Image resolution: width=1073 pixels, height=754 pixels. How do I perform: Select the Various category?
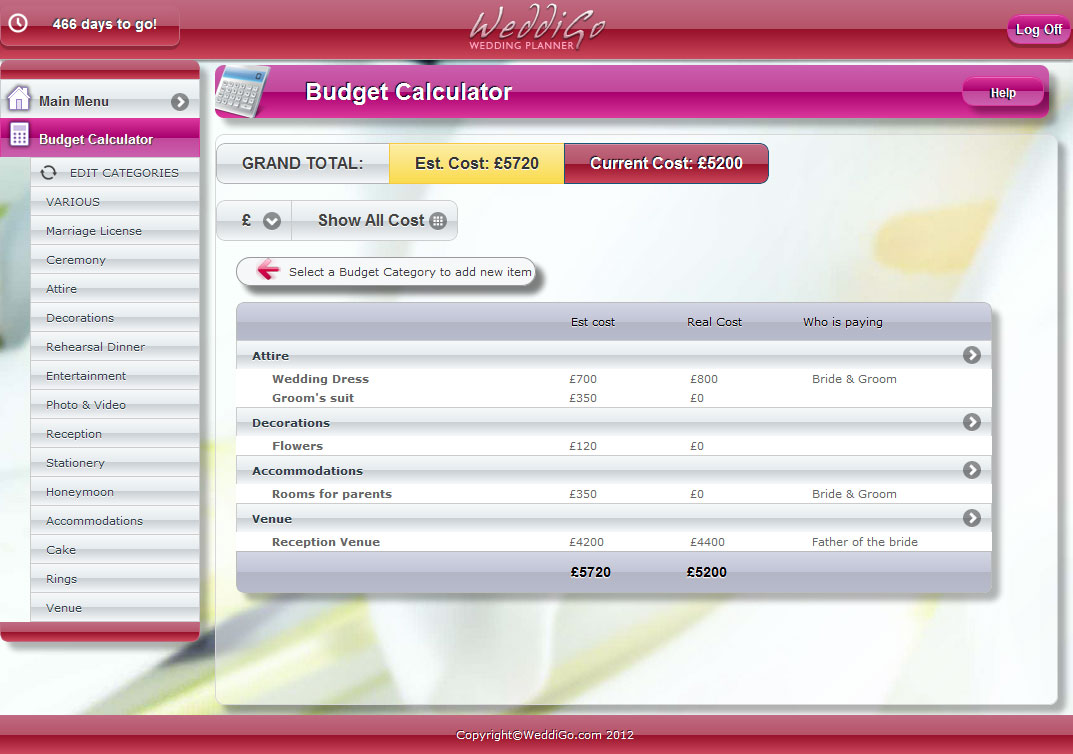pos(115,202)
